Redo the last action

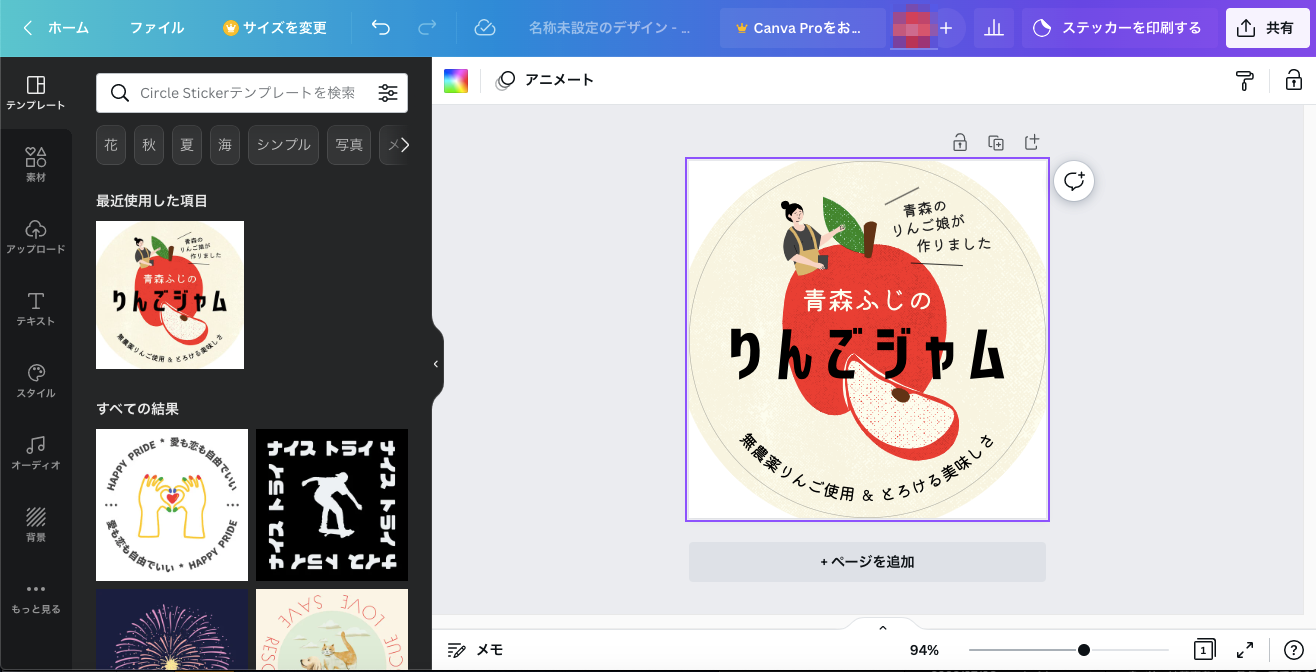tap(427, 28)
